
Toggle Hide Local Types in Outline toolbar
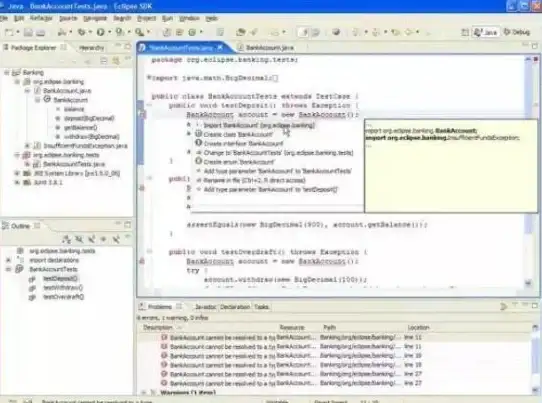point(116,239)
